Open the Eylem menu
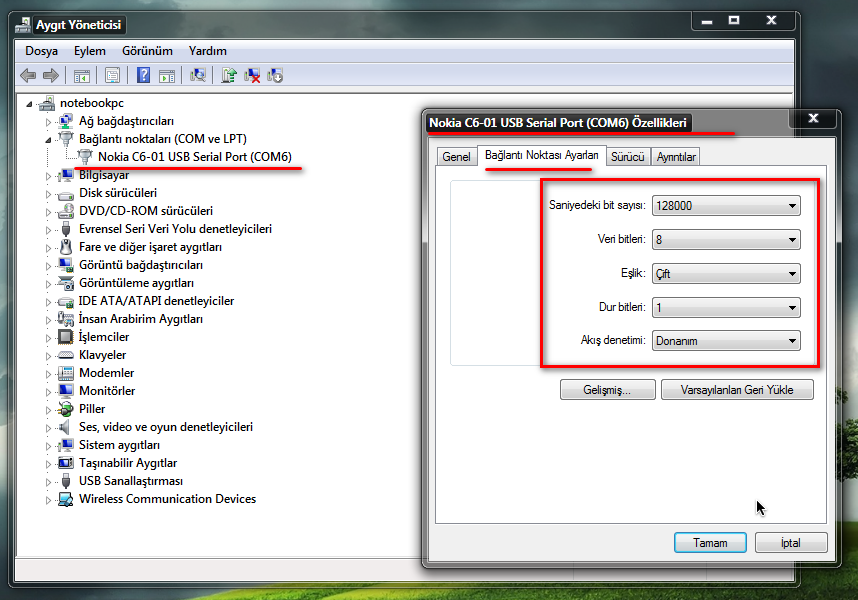This screenshot has width=858, height=600. click(x=90, y=51)
